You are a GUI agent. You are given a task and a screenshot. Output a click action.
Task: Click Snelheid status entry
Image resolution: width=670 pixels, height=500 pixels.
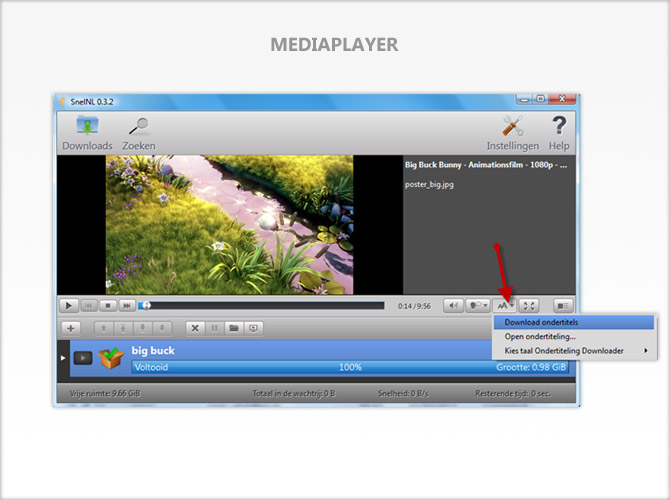tap(403, 393)
